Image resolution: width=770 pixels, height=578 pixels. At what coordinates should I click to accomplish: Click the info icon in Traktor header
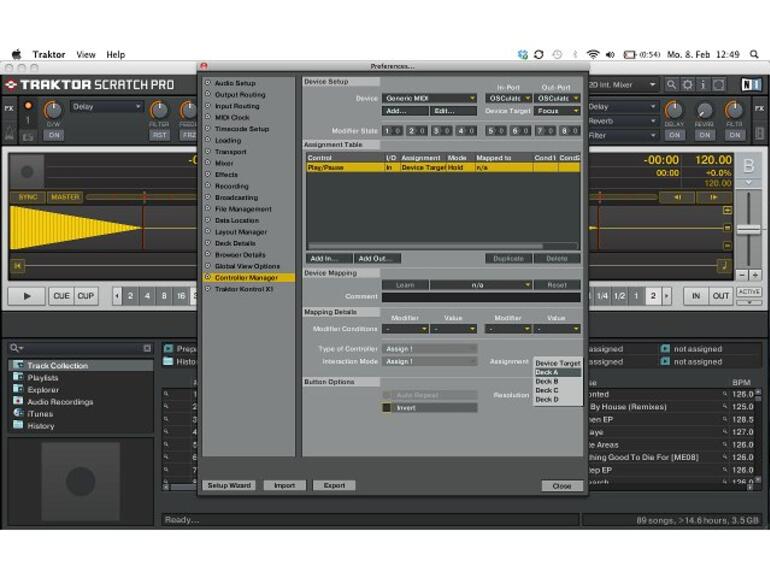click(x=705, y=85)
